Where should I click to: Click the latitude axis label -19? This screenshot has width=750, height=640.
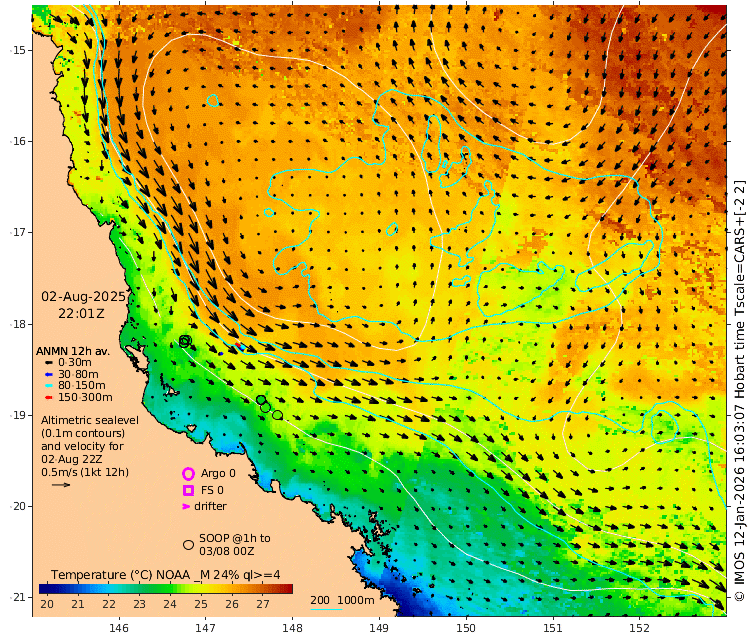coord(18,415)
